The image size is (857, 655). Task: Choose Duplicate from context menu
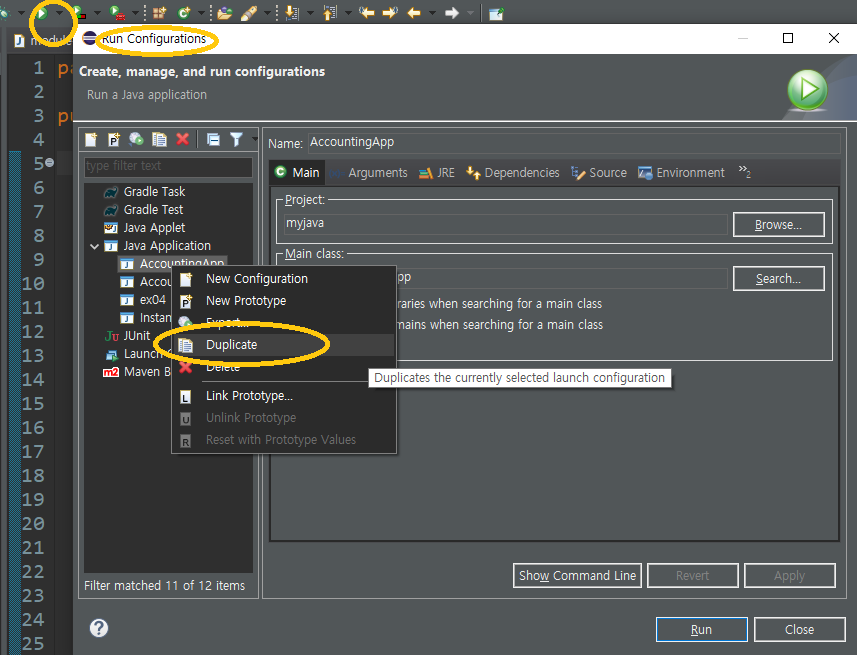[284, 345]
